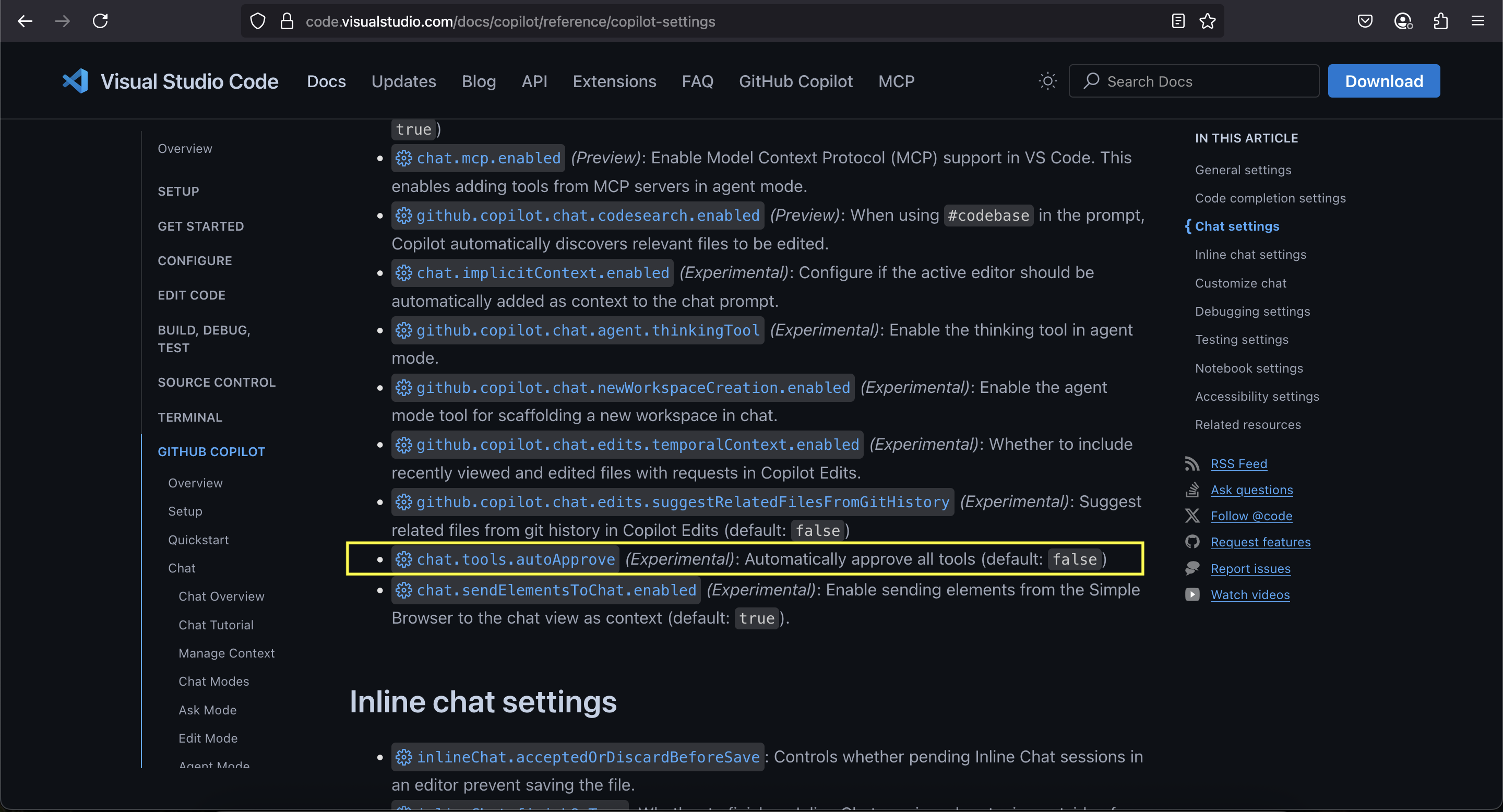Click gear icon beside chat.tools.autoApprove
Image resolution: width=1503 pixels, height=812 pixels.
(x=404, y=559)
